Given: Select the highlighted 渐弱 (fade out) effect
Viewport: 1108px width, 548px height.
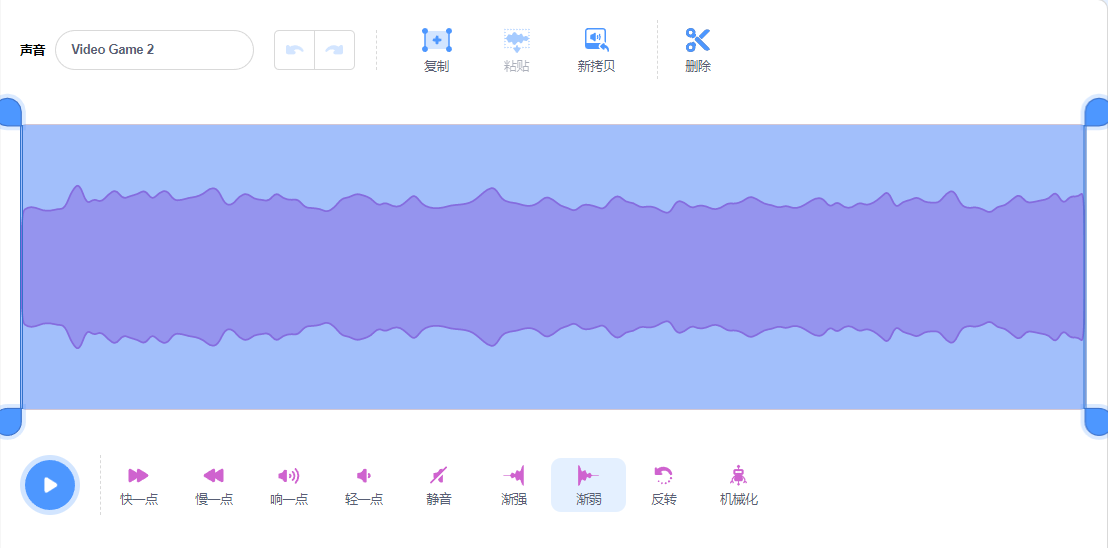Looking at the screenshot, I should pos(589,485).
